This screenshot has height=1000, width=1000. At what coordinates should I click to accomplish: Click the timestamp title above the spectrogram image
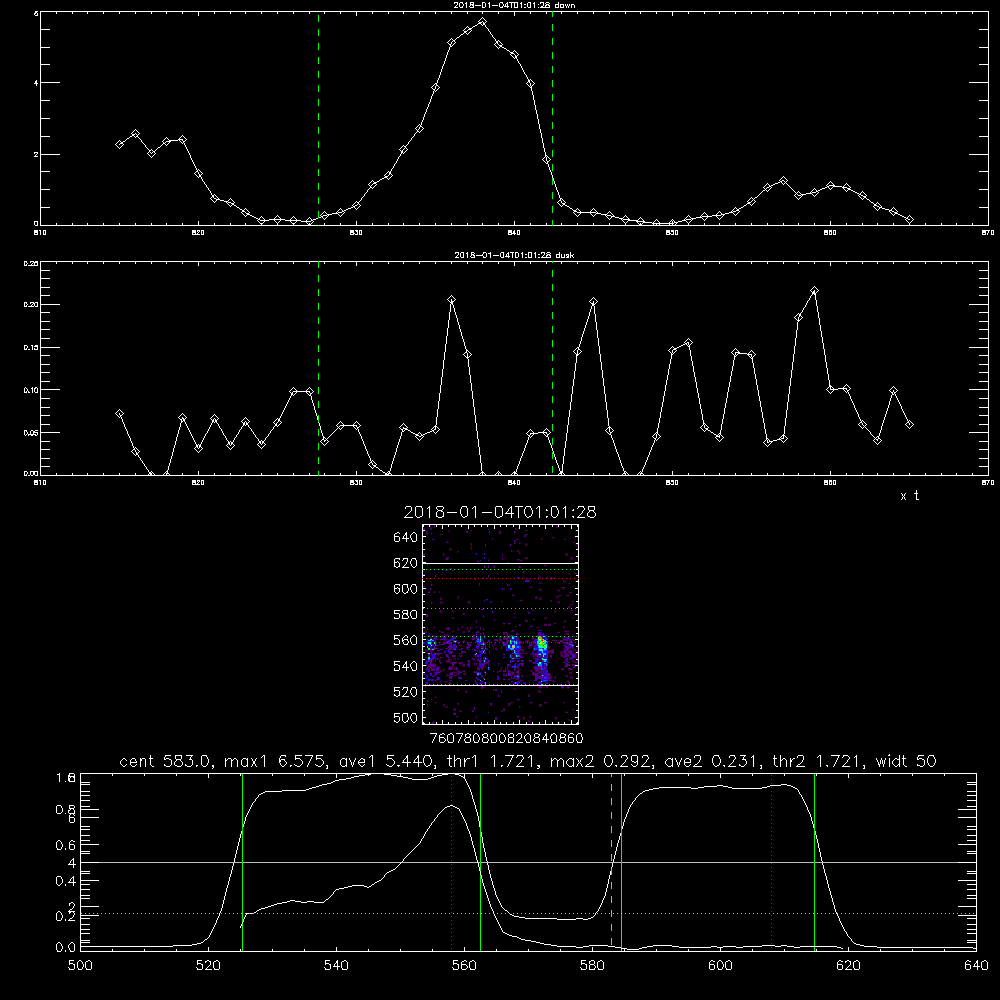pyautogui.click(x=500, y=512)
